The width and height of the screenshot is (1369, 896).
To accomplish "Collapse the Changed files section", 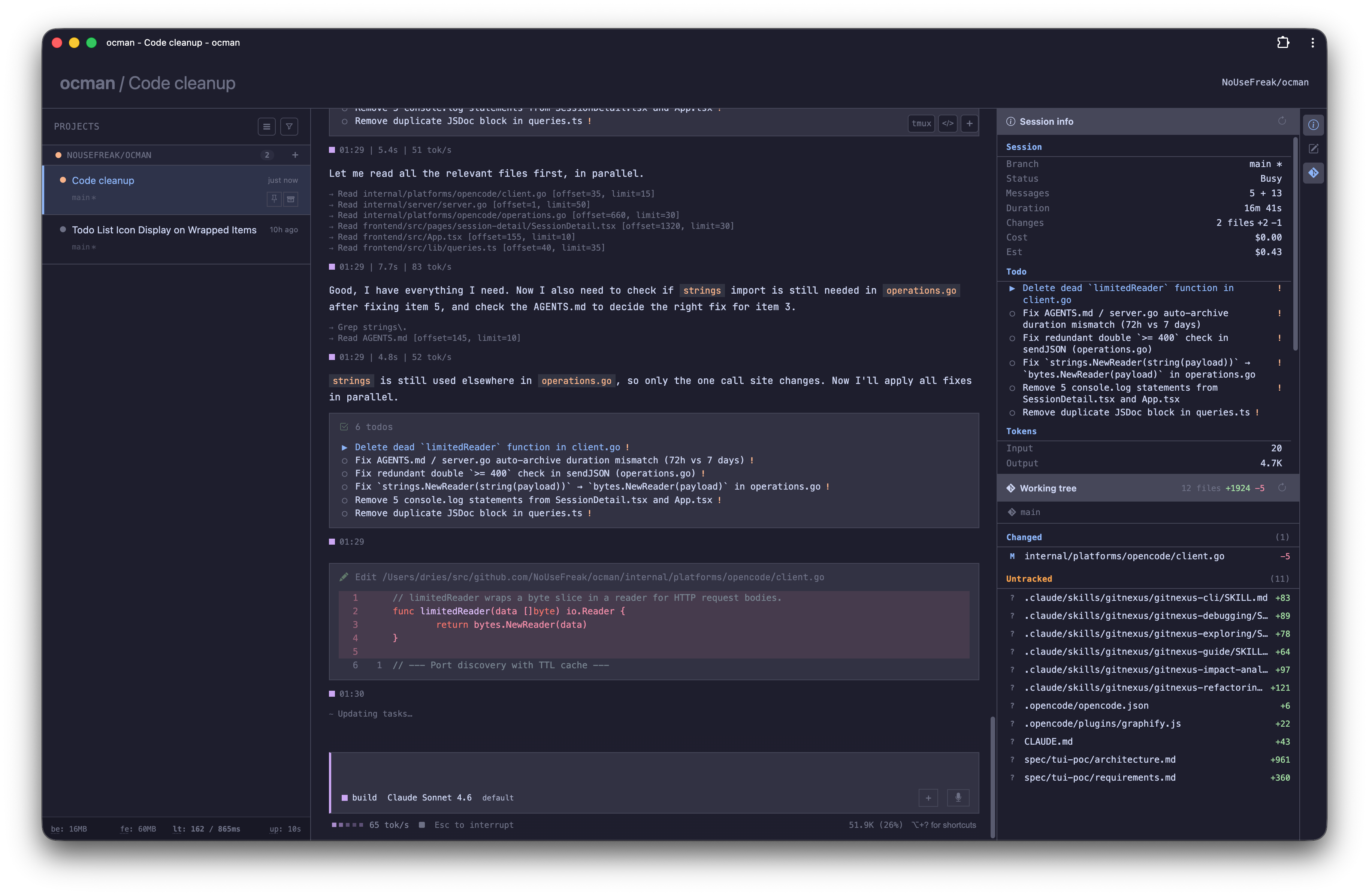I will 1148,537.
